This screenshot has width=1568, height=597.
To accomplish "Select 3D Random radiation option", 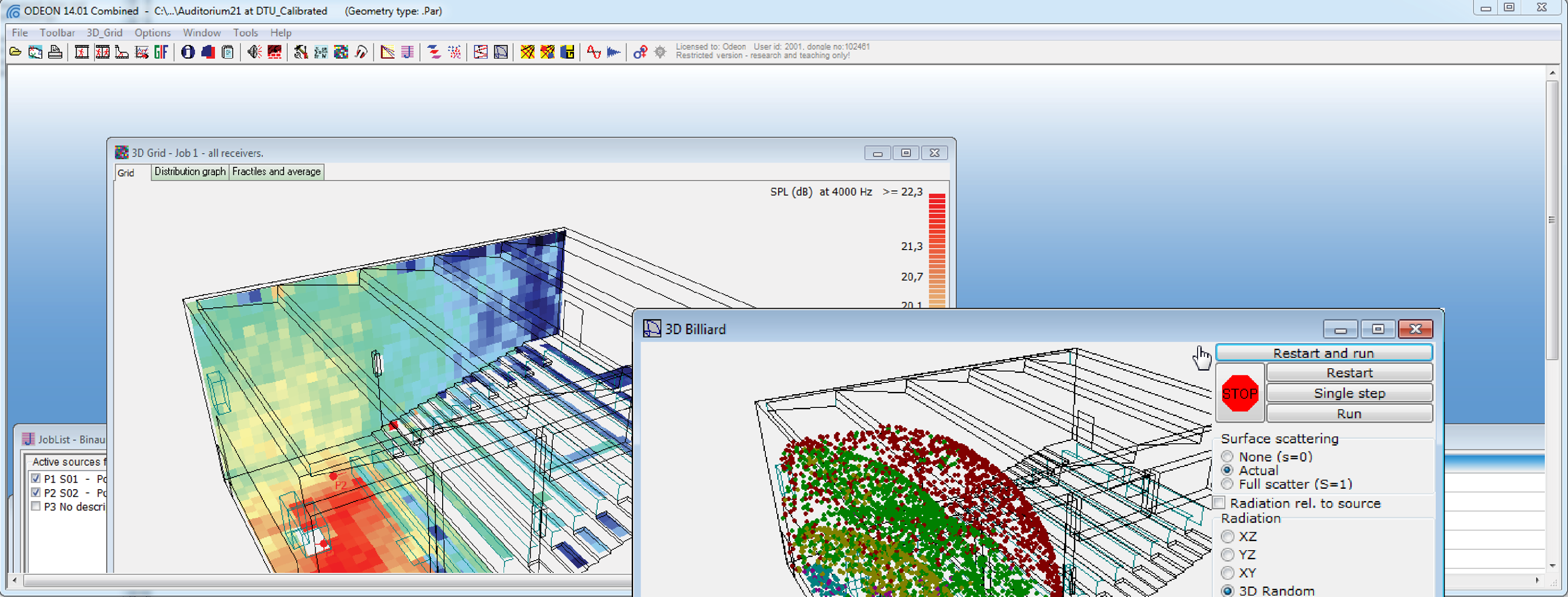I will (x=1228, y=590).
